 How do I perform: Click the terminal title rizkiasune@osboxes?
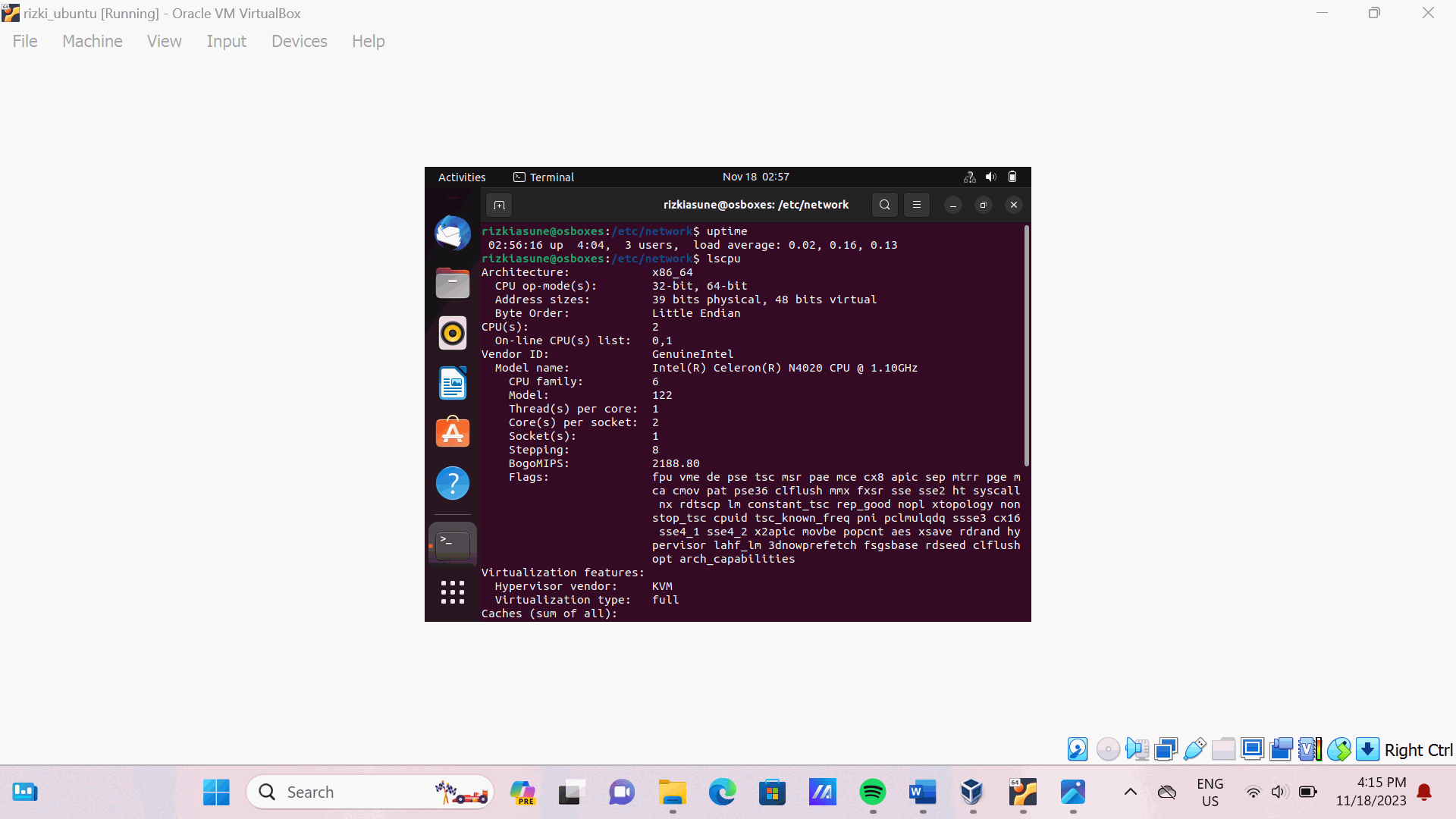756,205
